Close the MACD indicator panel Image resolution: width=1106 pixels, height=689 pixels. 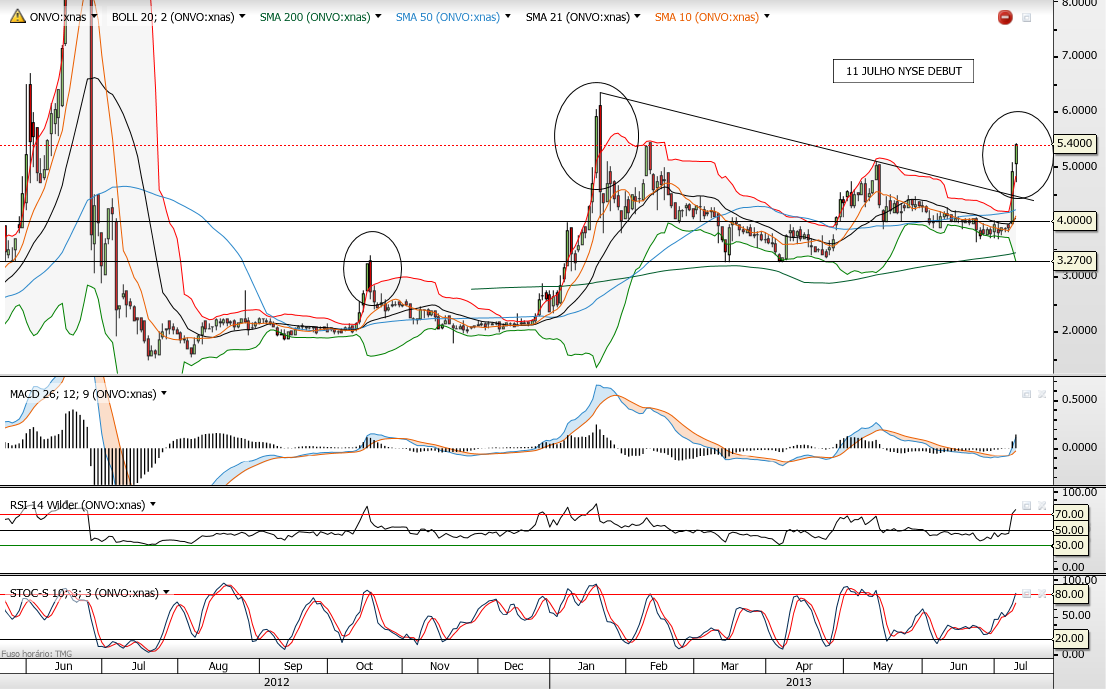pos(1042,394)
